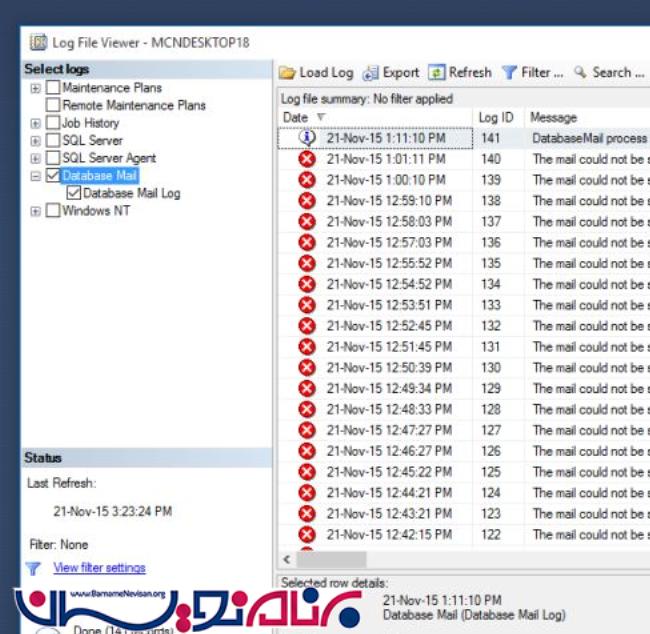Click the DatabaseMail process message cell
Image resolution: width=650 pixels, height=634 pixels.
tap(590, 138)
